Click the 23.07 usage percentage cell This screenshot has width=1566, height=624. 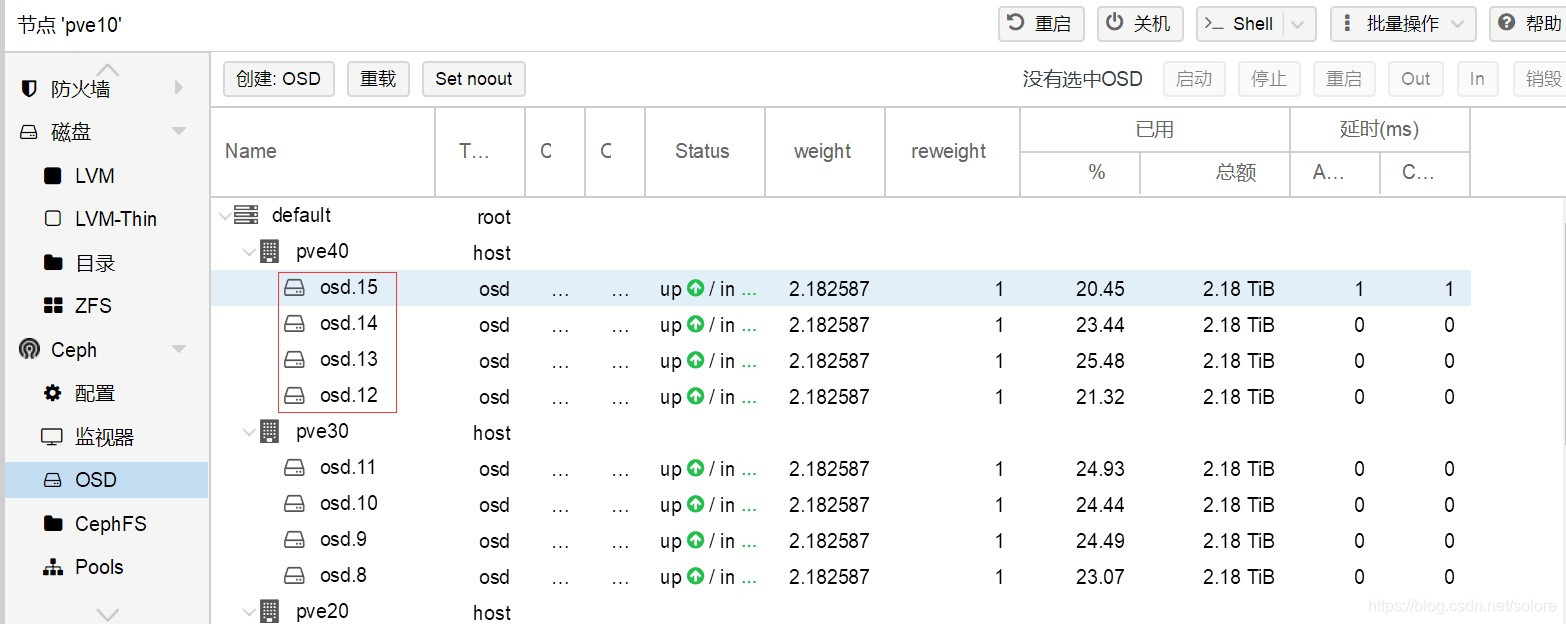(x=1100, y=577)
